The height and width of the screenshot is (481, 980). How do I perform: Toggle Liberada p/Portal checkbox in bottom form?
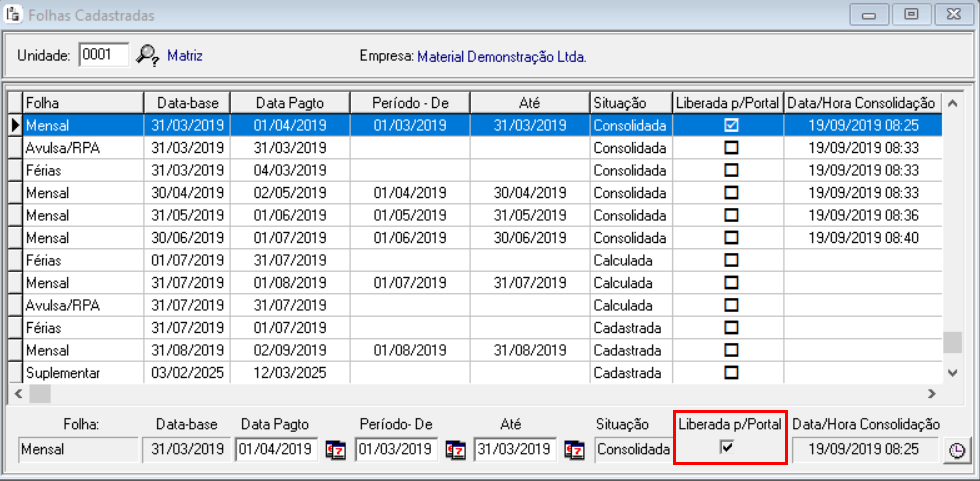click(x=728, y=449)
